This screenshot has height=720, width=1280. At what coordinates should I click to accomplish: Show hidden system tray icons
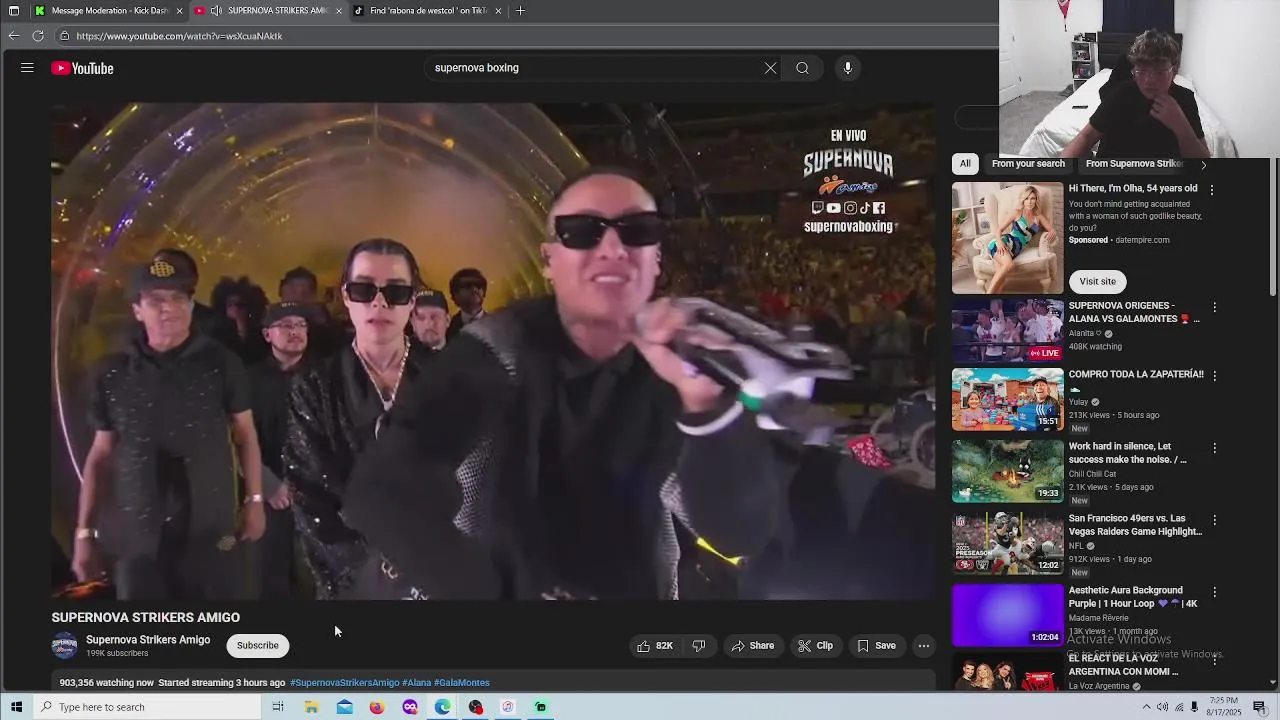click(x=1146, y=707)
